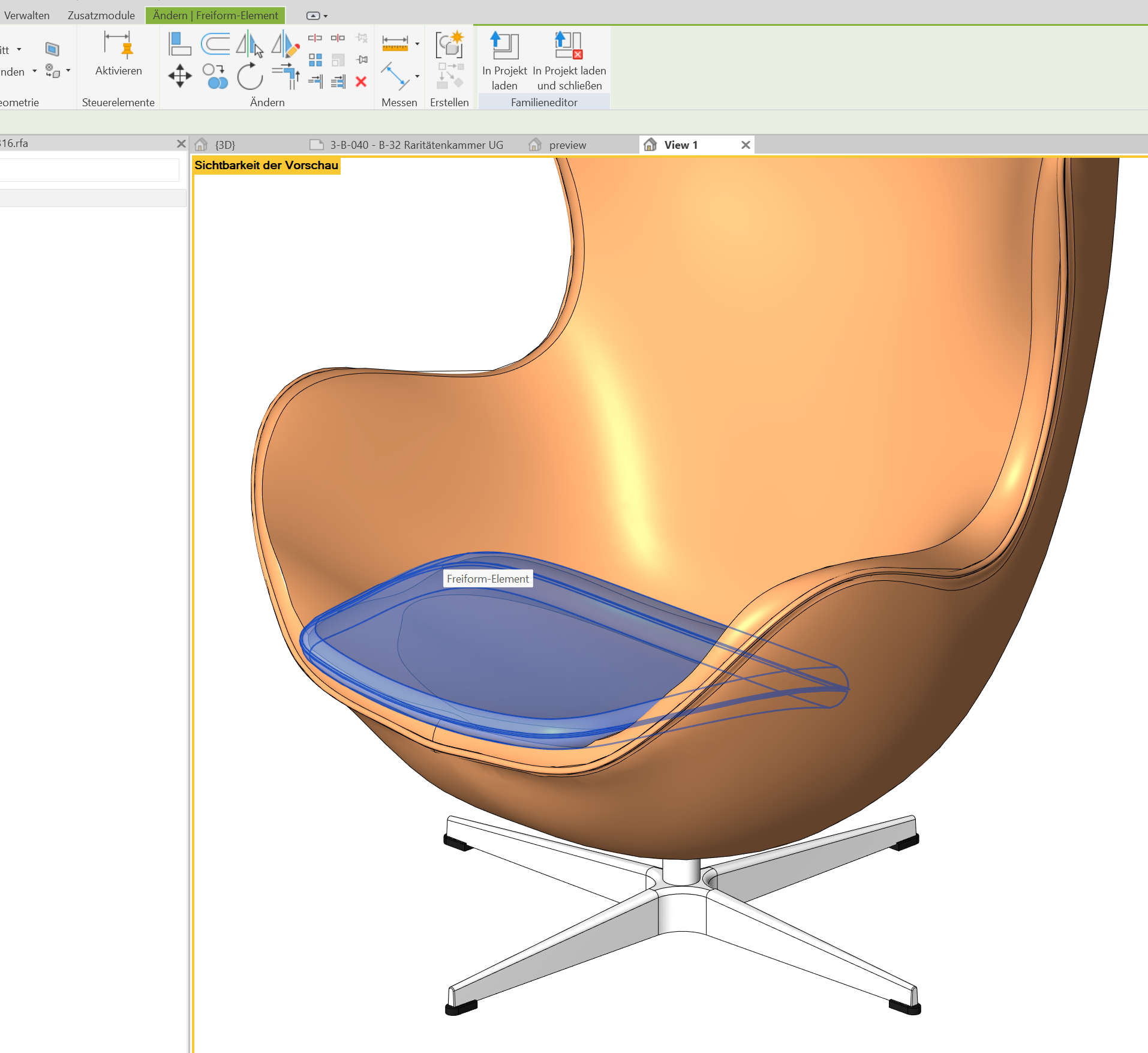The width and height of the screenshot is (1148, 1053).
Task: Select the Align tool icon
Action: (179, 44)
